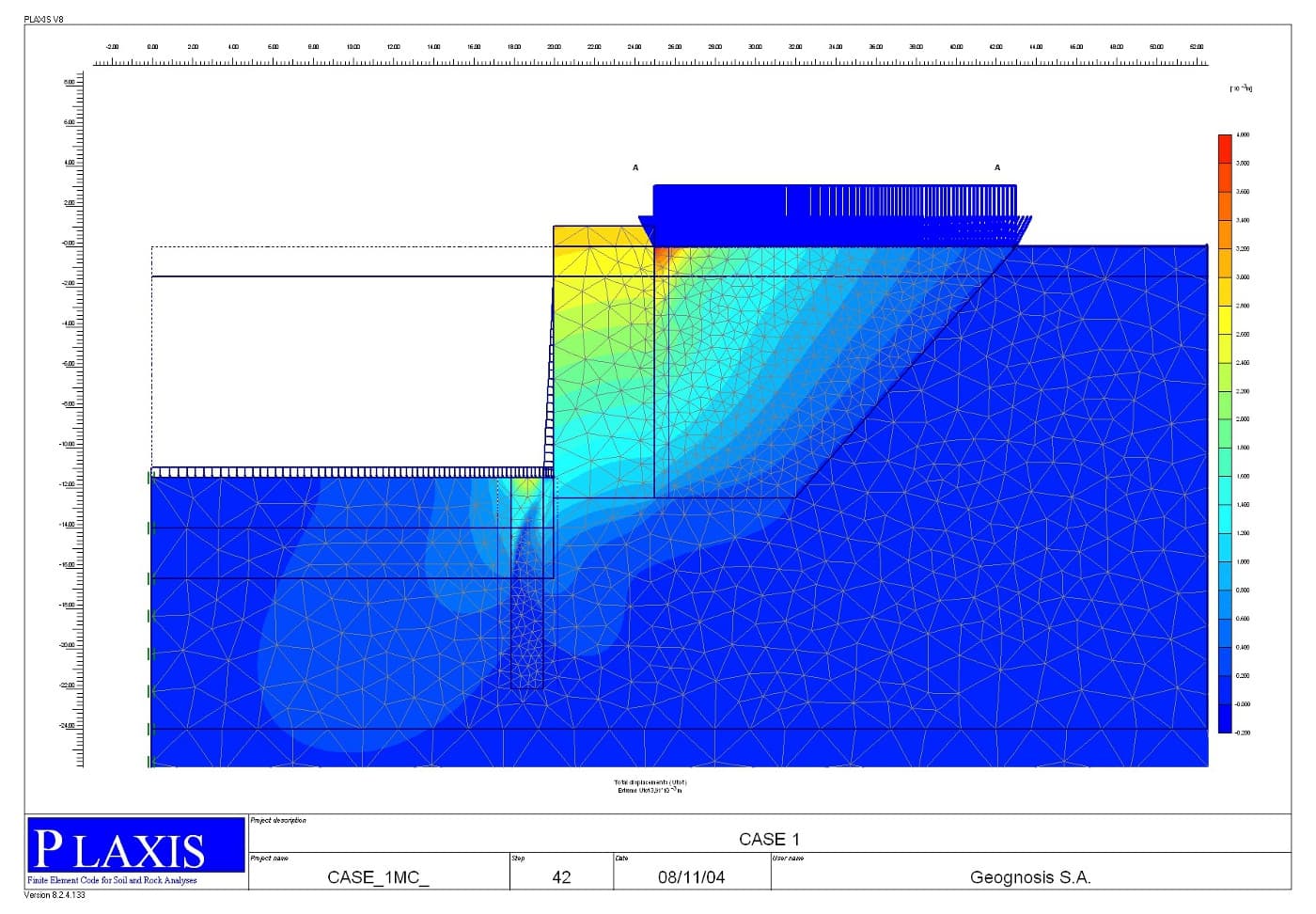
Task: Click the "Total displacements (Utot)" plot caption
Action: click(x=650, y=781)
